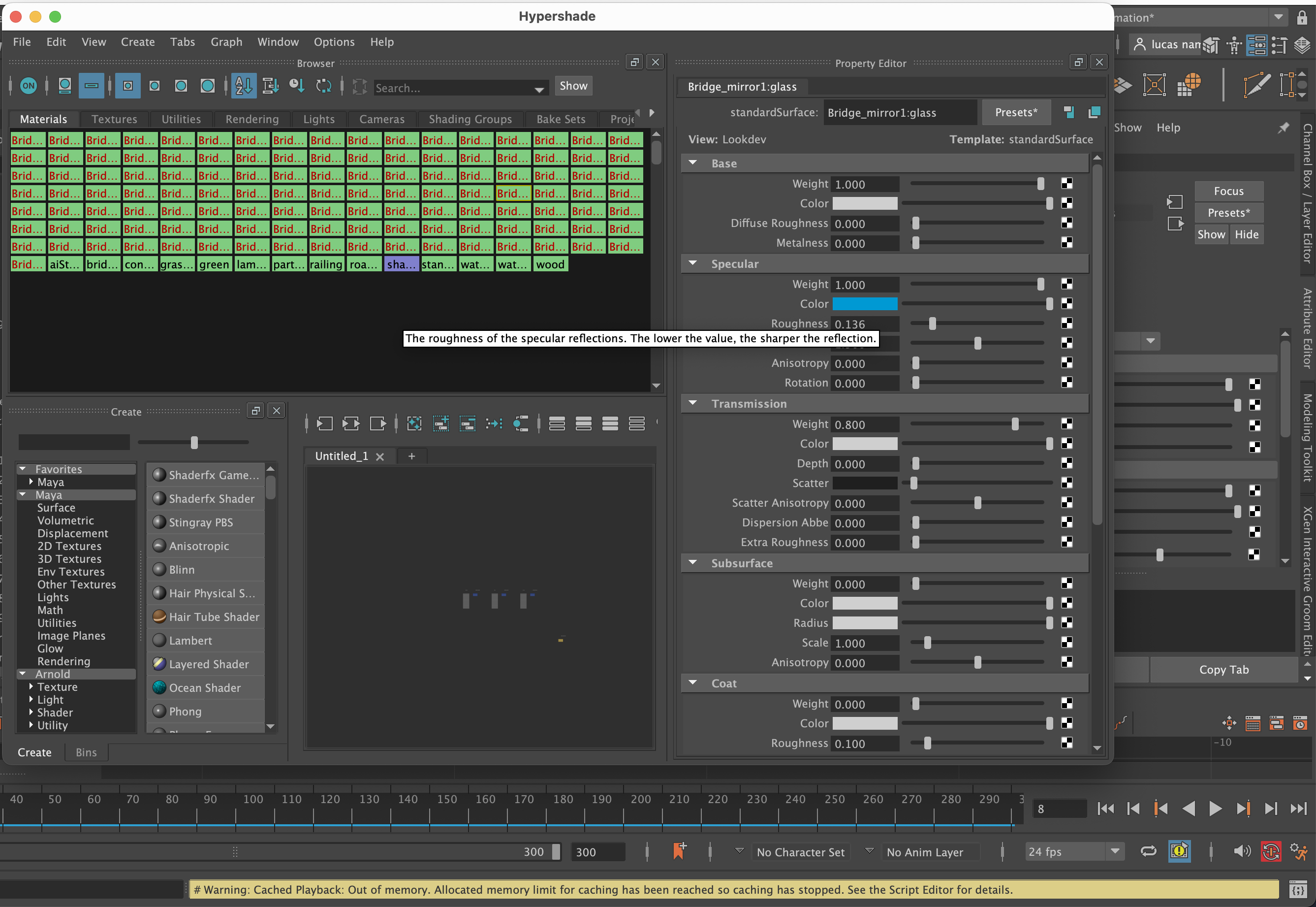Toggle the auto keyframe button
Viewport: 1316px width, 907px height.
point(1271,851)
